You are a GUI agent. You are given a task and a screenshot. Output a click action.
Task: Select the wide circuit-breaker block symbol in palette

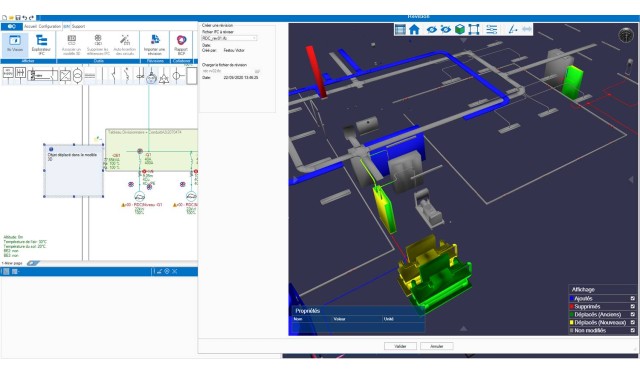pyautogui.click(x=43, y=75)
